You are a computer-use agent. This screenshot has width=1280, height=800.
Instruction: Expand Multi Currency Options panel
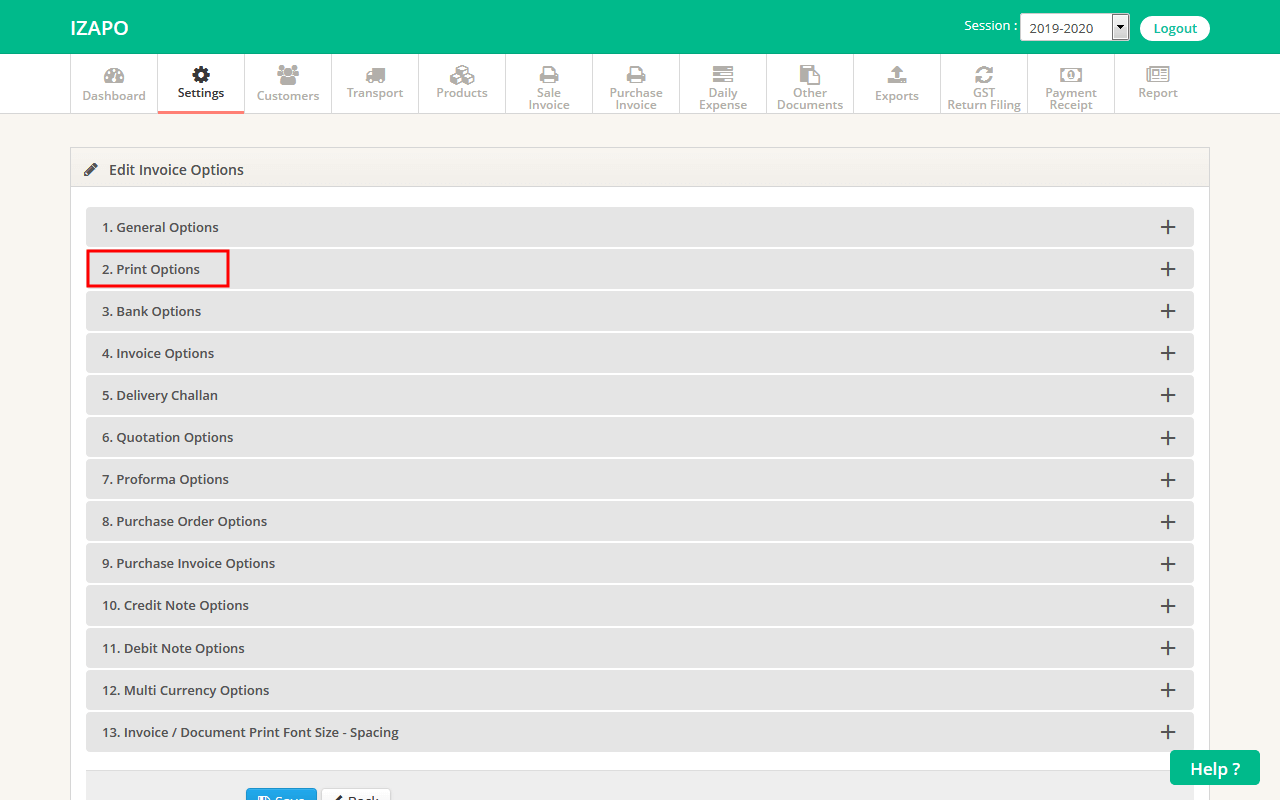(186, 690)
